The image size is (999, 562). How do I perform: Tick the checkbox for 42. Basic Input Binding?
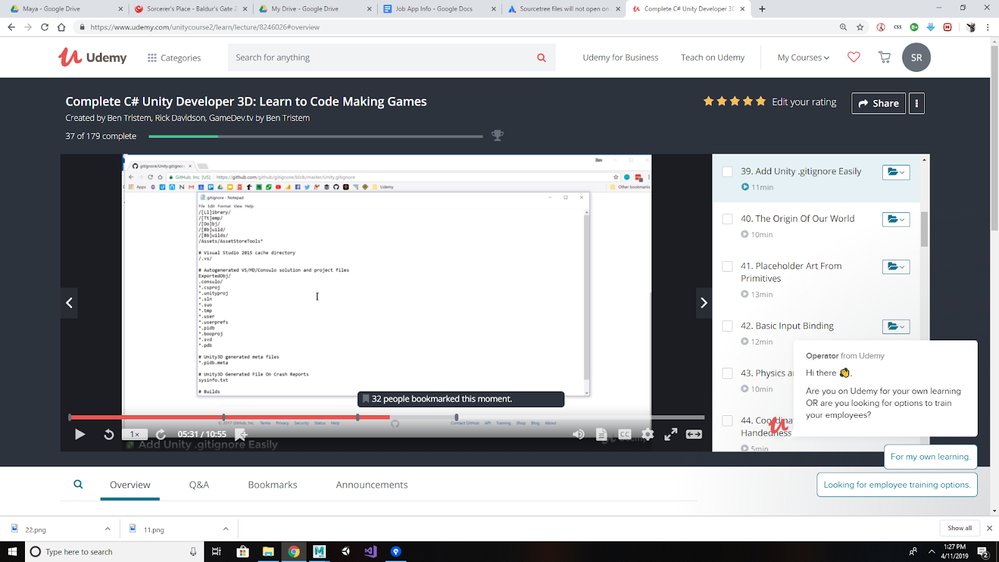coord(727,326)
